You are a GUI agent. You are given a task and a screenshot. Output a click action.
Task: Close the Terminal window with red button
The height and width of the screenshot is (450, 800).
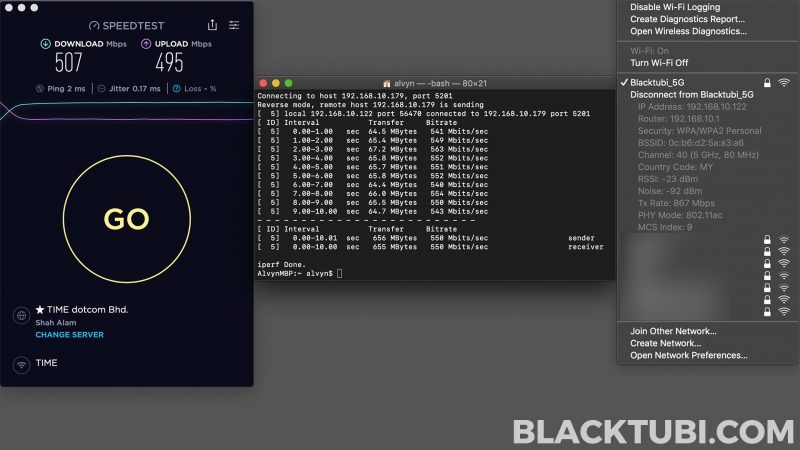(263, 83)
